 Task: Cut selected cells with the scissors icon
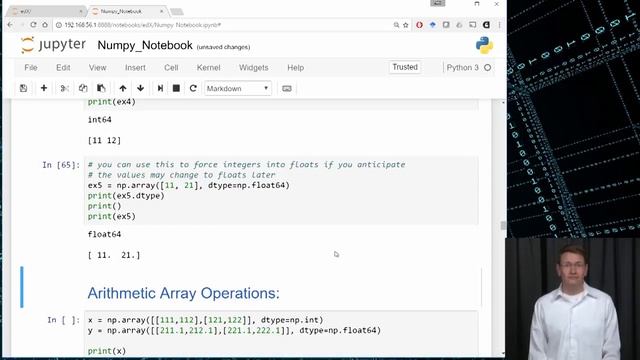tap(64, 88)
